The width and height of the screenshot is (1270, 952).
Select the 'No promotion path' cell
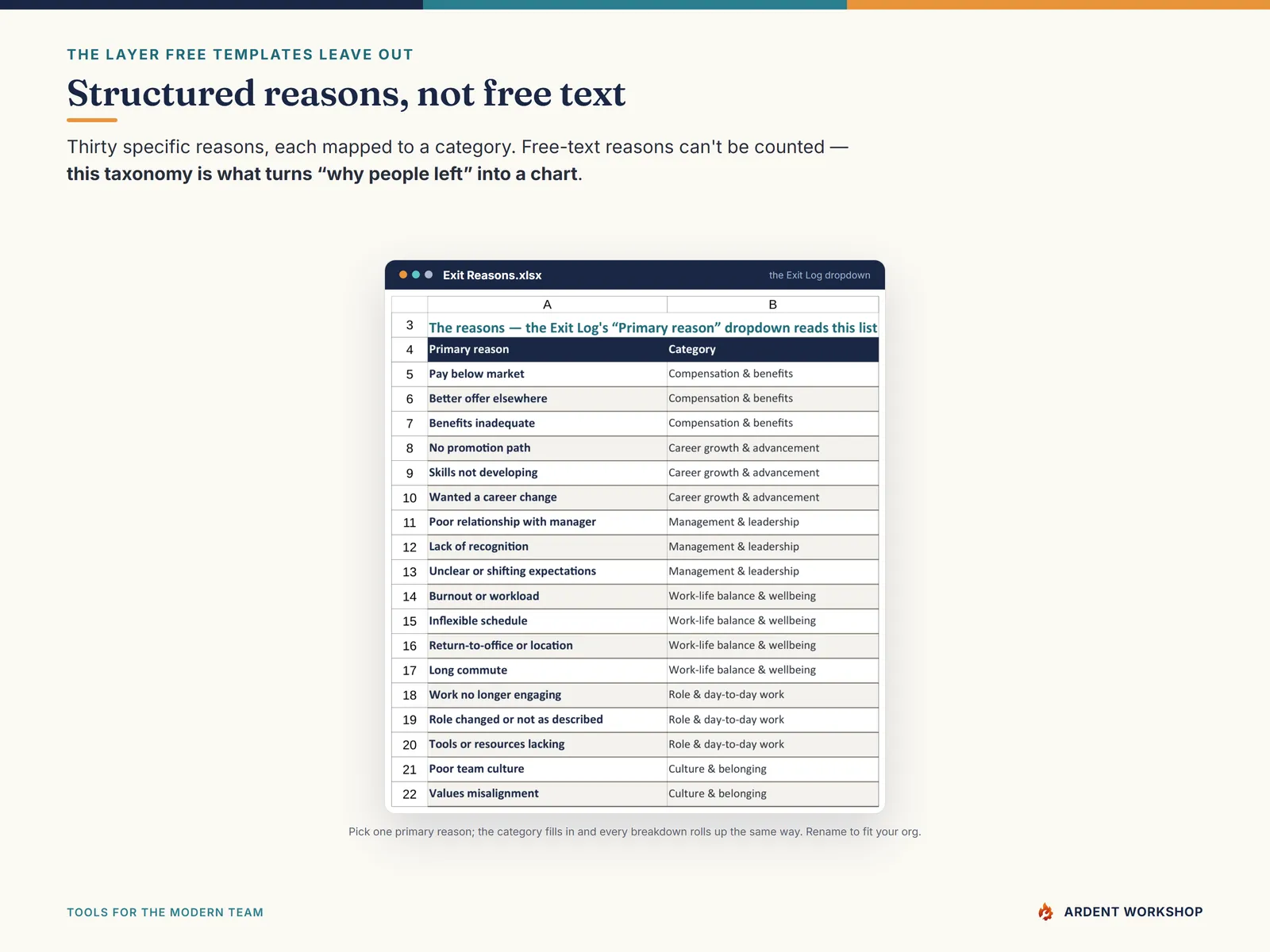pyautogui.click(x=547, y=448)
